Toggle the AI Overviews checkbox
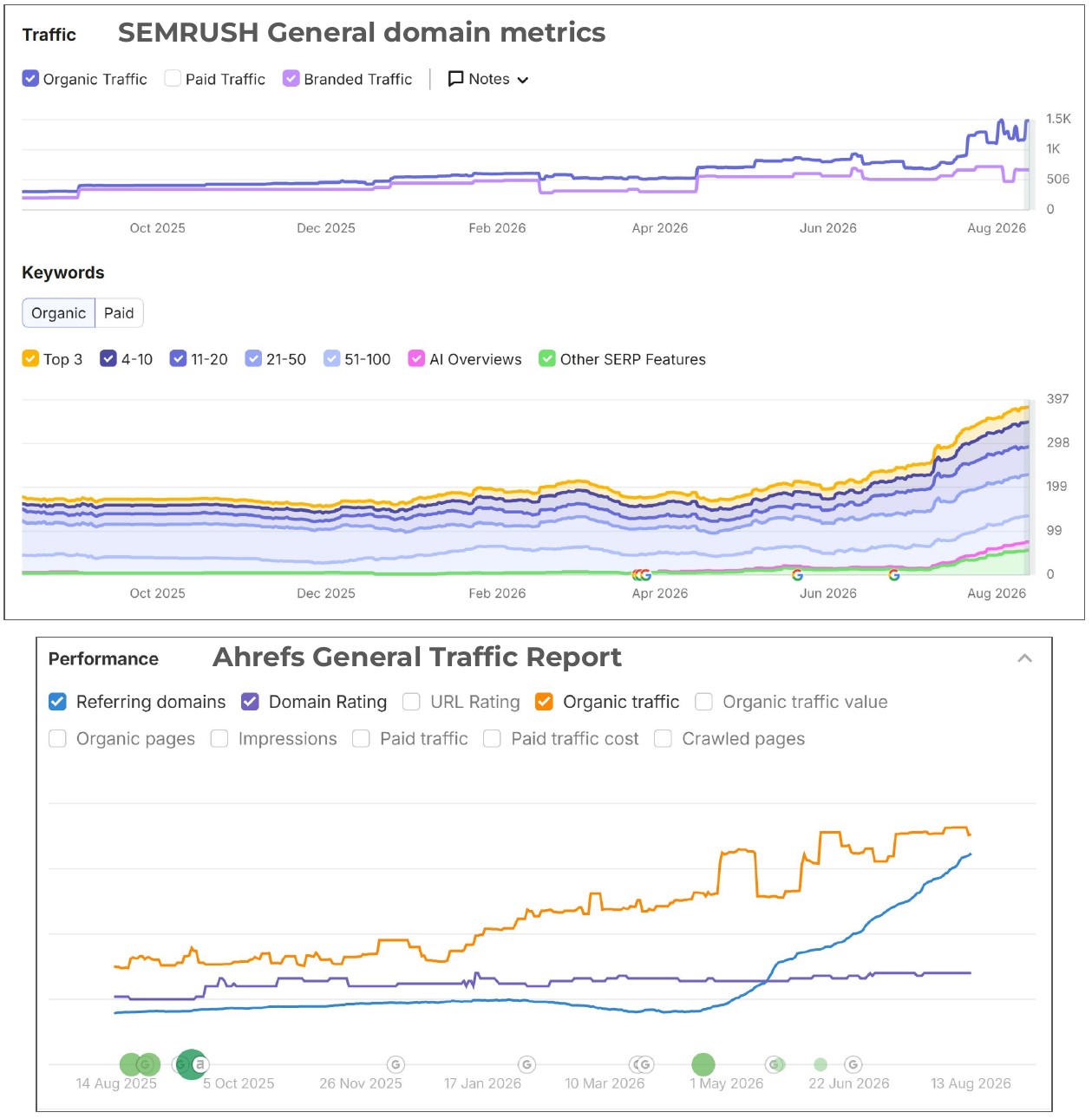 click(x=416, y=358)
